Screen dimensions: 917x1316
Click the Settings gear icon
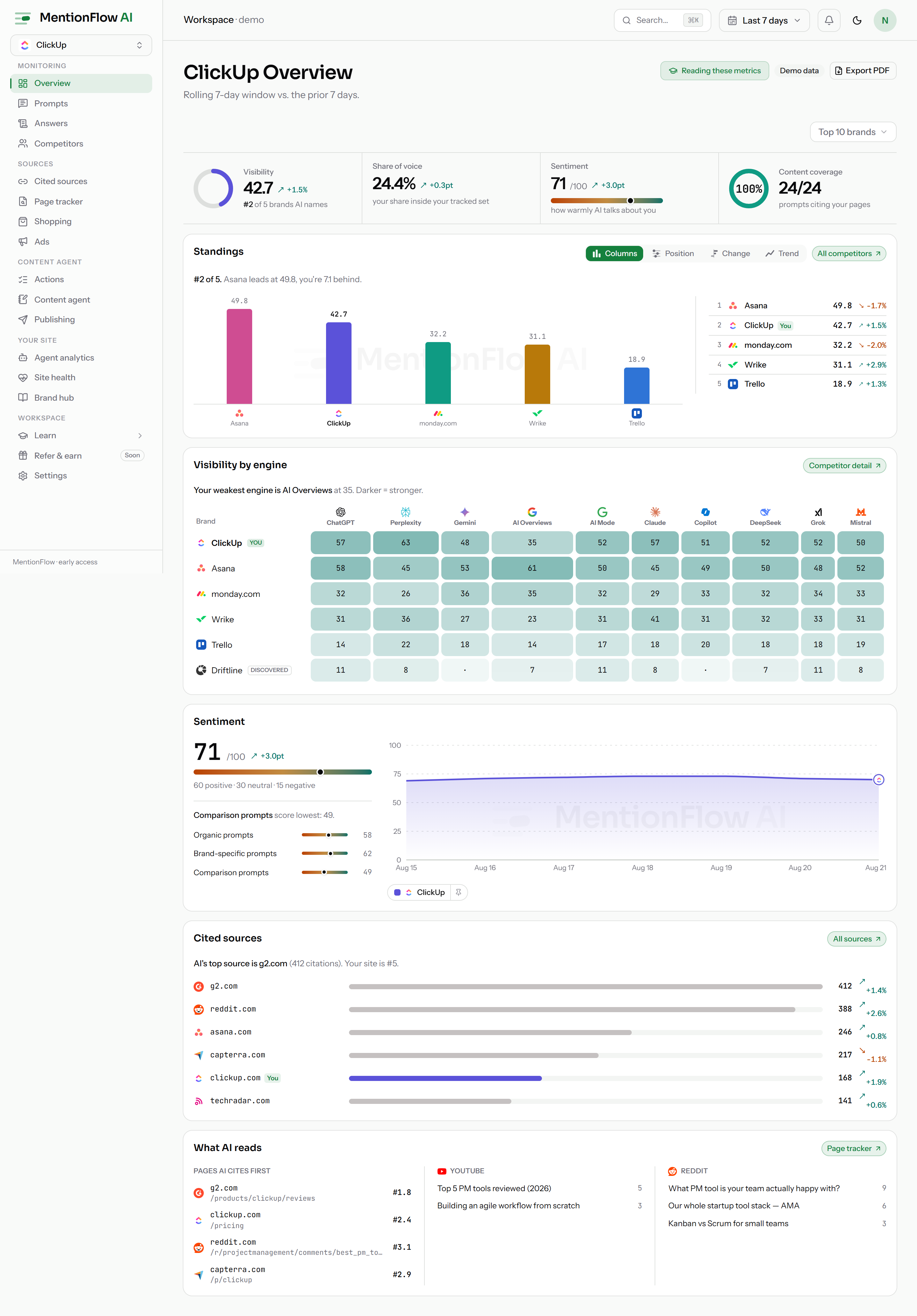(23, 475)
